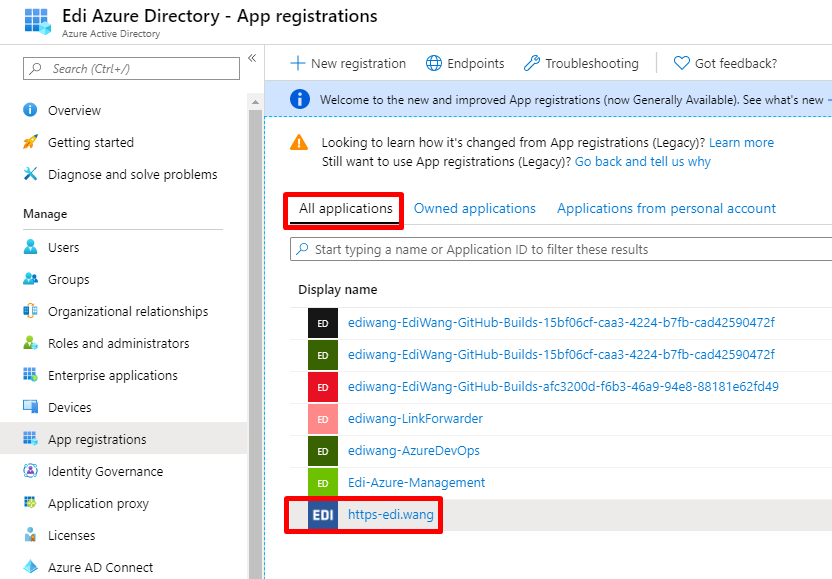Viewport: 832px width, 579px height.
Task: Focus the sidebar Search (Ctrl+/) field
Action: coord(131,68)
